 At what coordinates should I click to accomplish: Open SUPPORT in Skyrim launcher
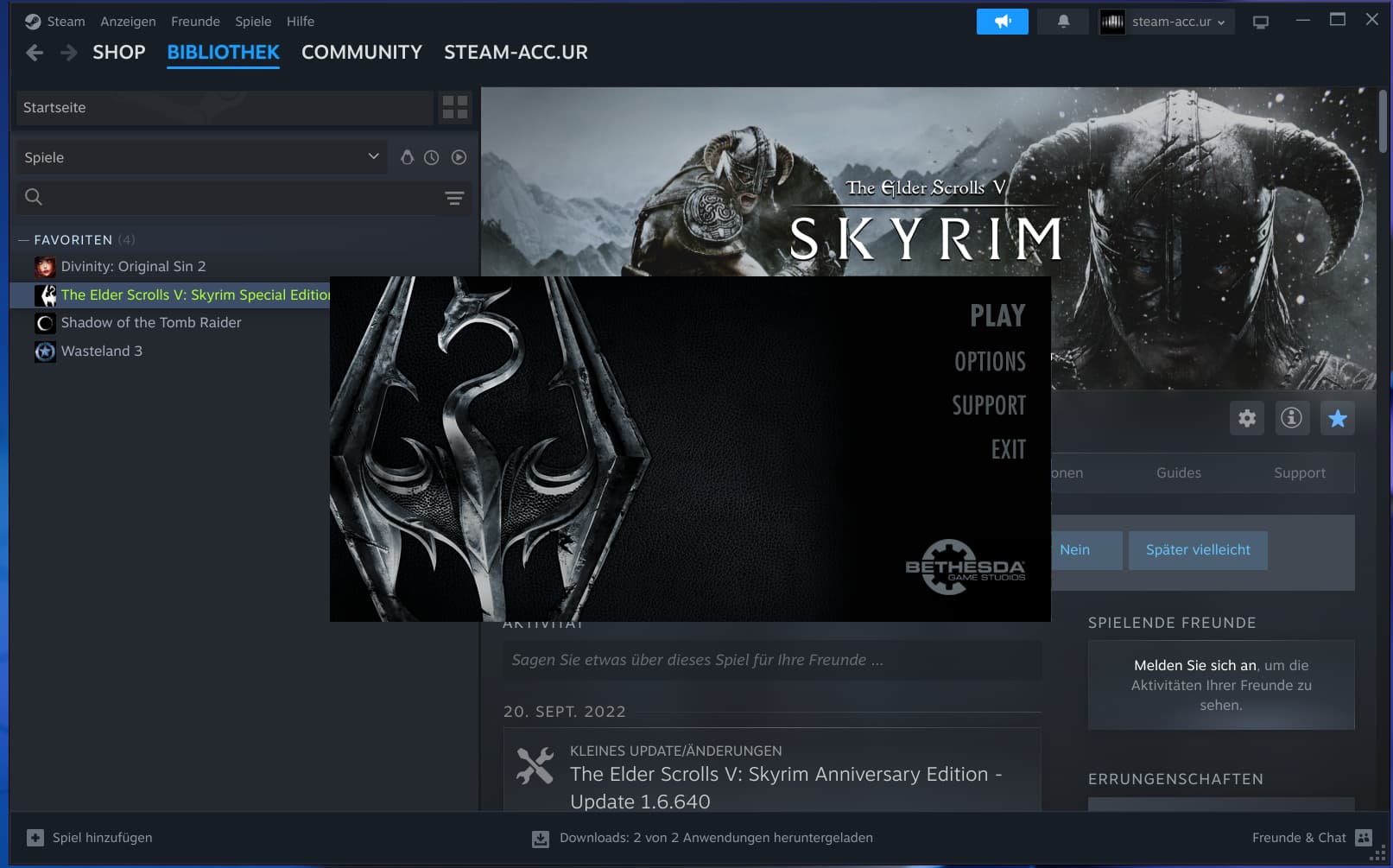989,405
